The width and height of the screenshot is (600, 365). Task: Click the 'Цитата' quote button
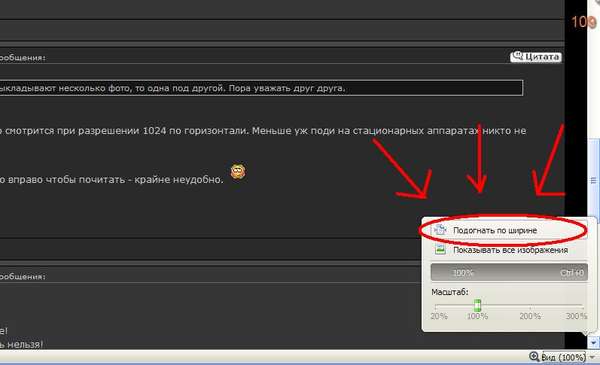536,57
